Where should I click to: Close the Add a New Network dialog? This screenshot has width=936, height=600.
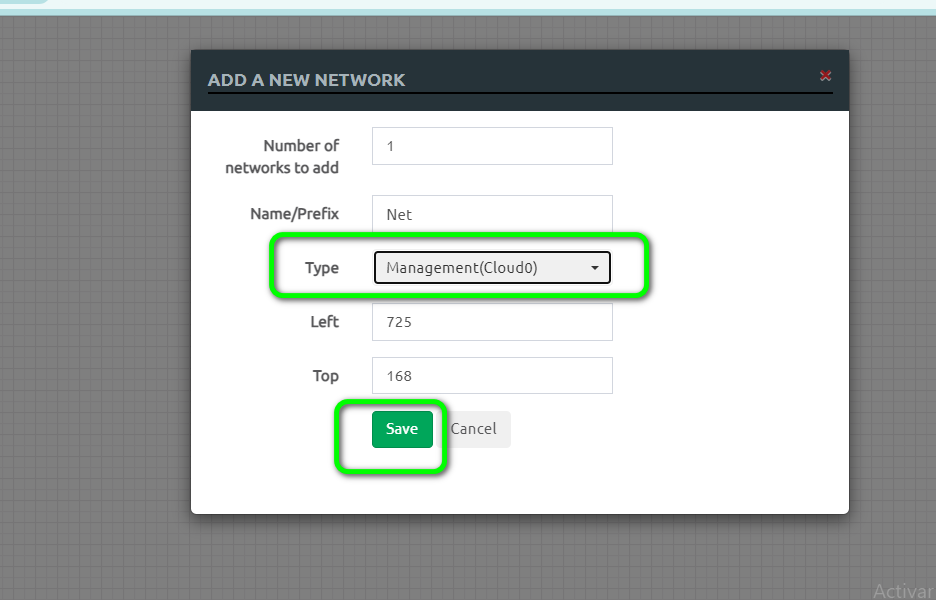tap(825, 76)
